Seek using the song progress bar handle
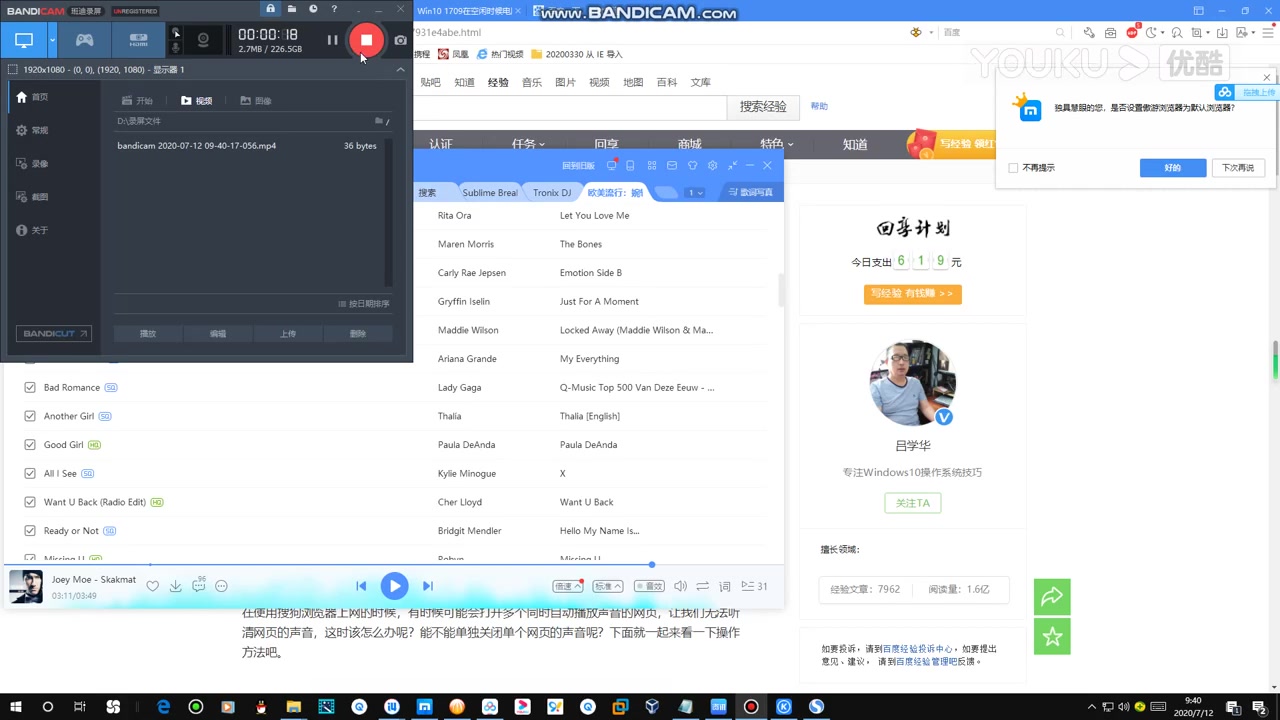The width and height of the screenshot is (1280, 720). [x=651, y=565]
